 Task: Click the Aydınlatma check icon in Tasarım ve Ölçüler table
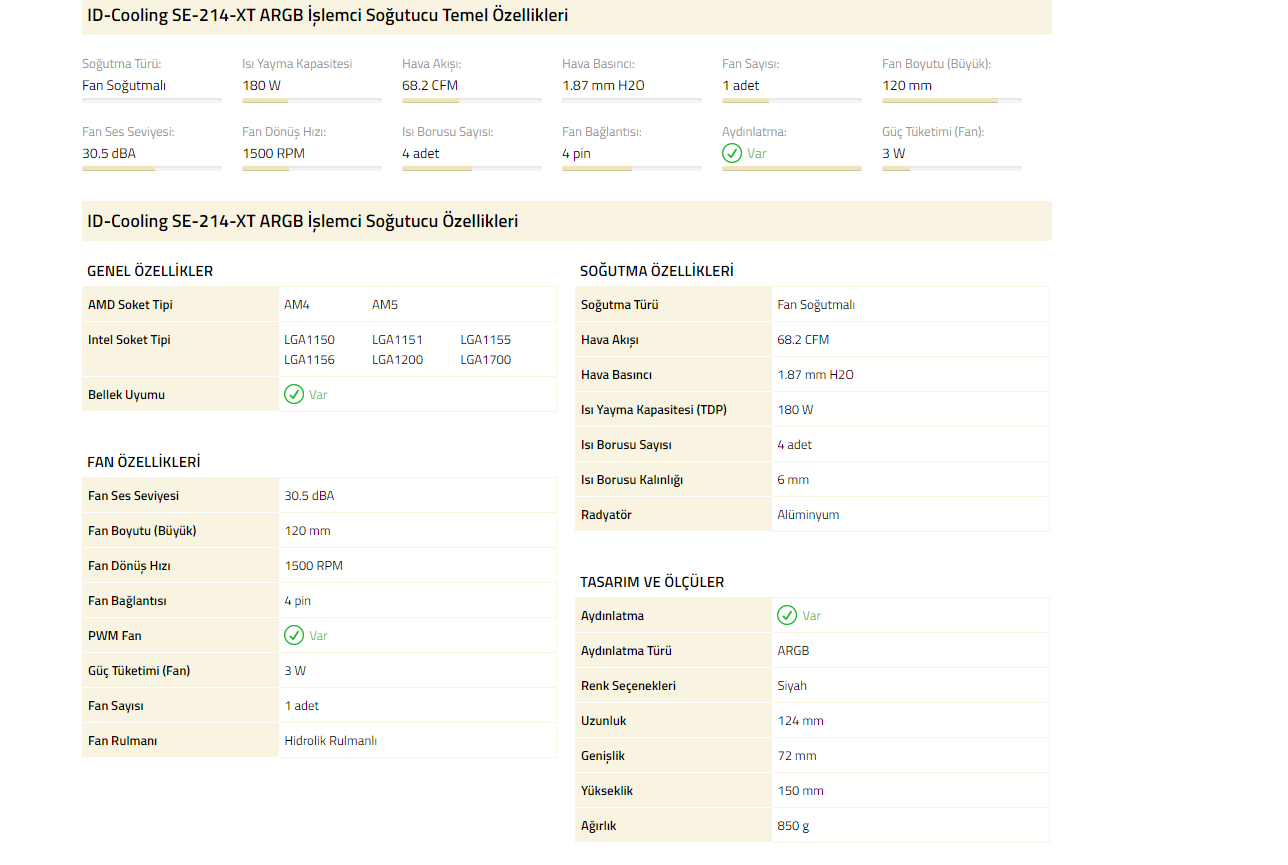tap(787, 615)
